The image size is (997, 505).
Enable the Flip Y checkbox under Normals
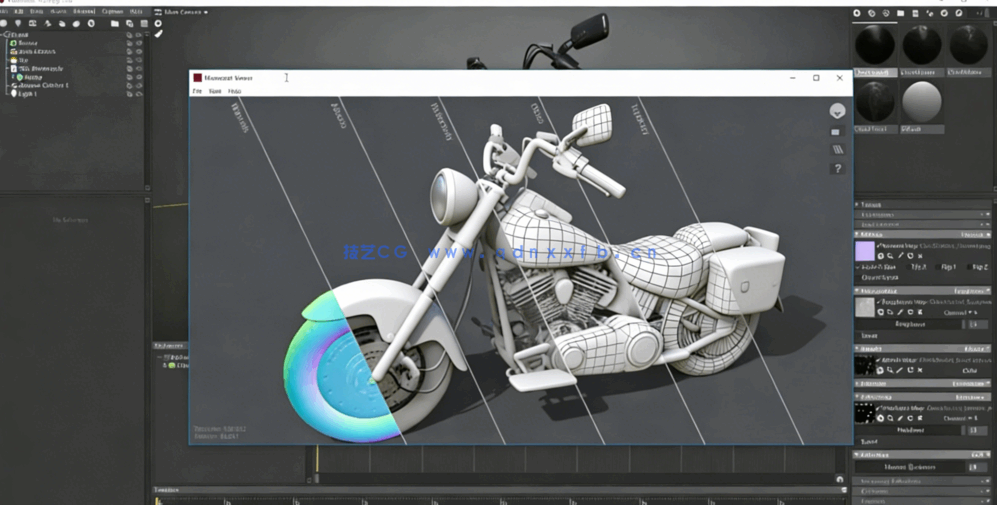940,267
